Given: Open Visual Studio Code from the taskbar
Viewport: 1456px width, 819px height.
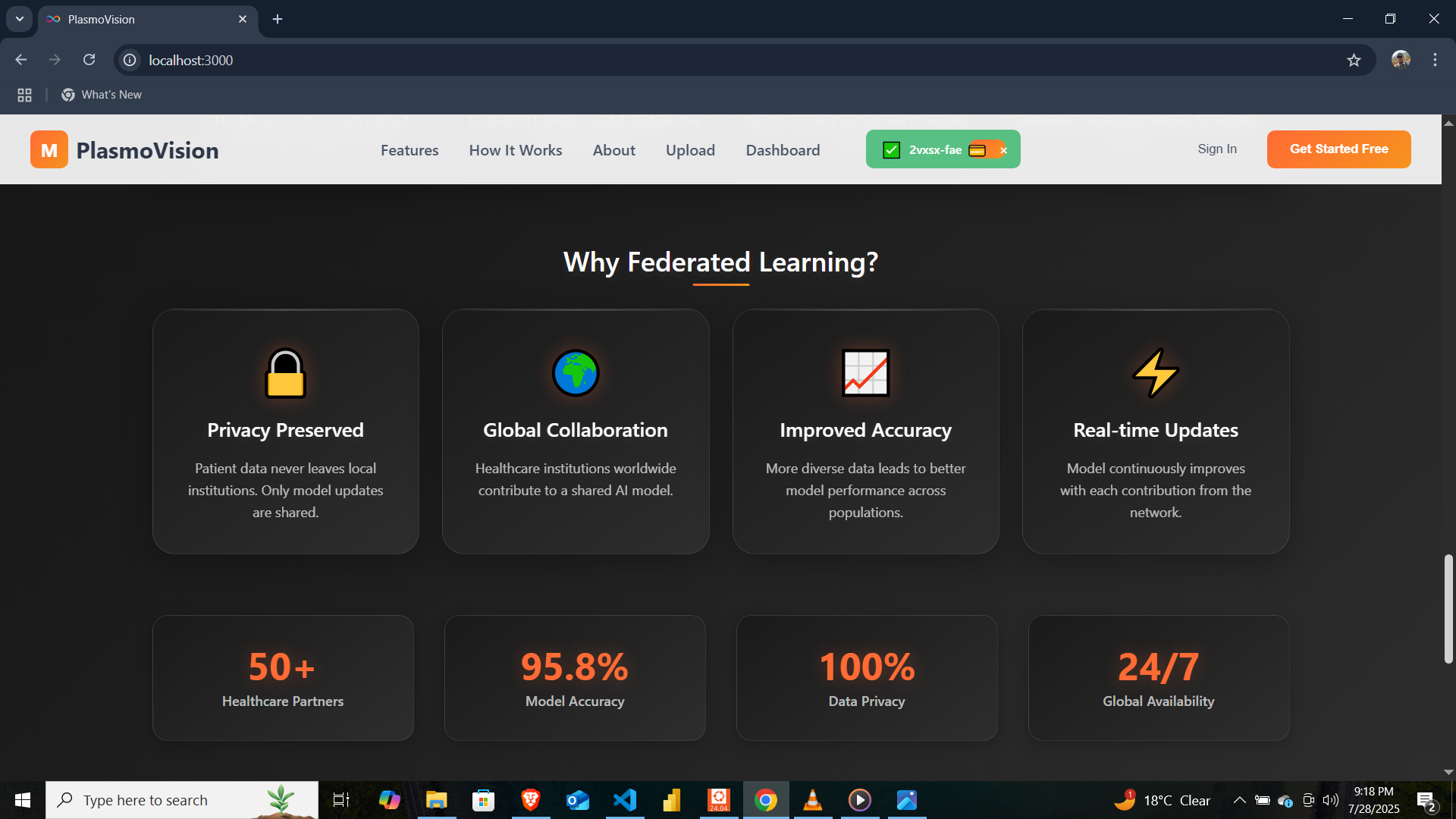Looking at the screenshot, I should click(x=625, y=800).
